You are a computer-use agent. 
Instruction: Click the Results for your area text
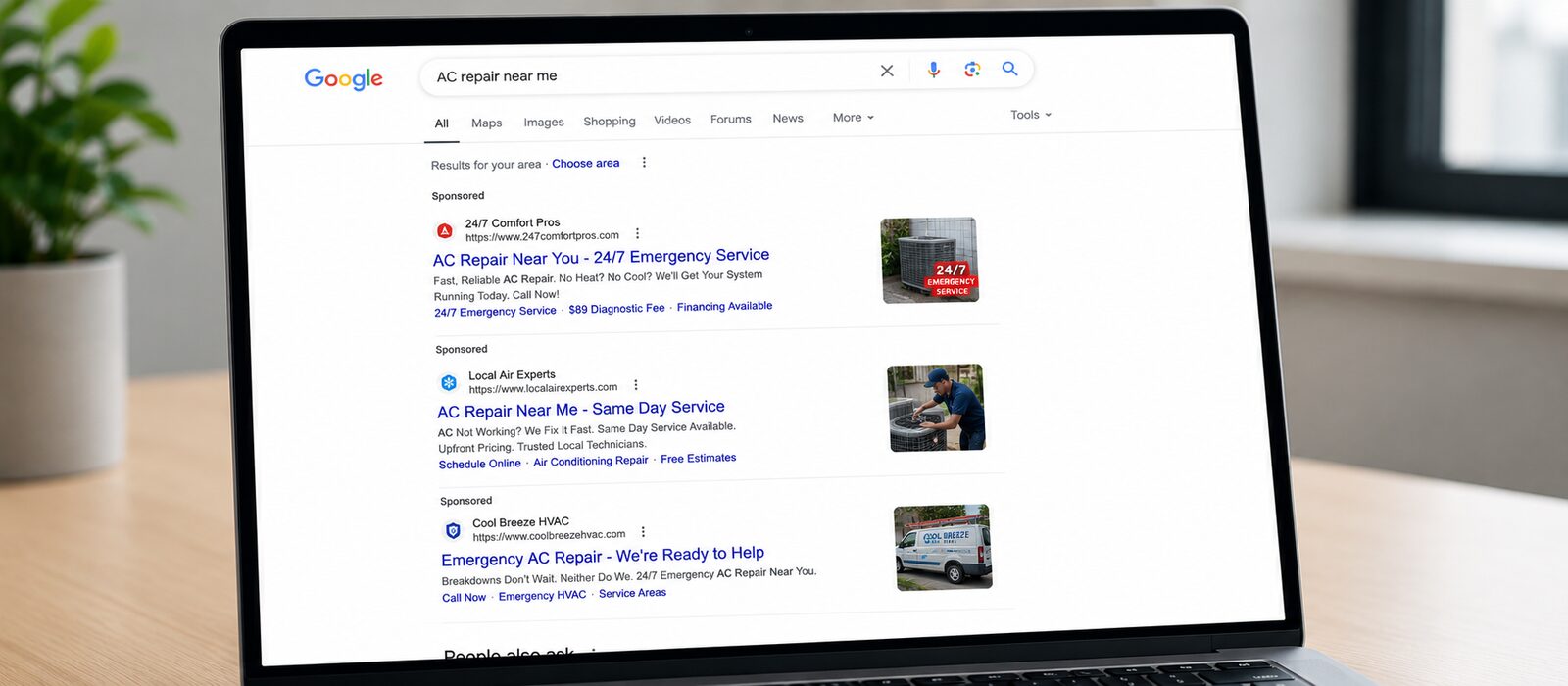[x=486, y=165]
